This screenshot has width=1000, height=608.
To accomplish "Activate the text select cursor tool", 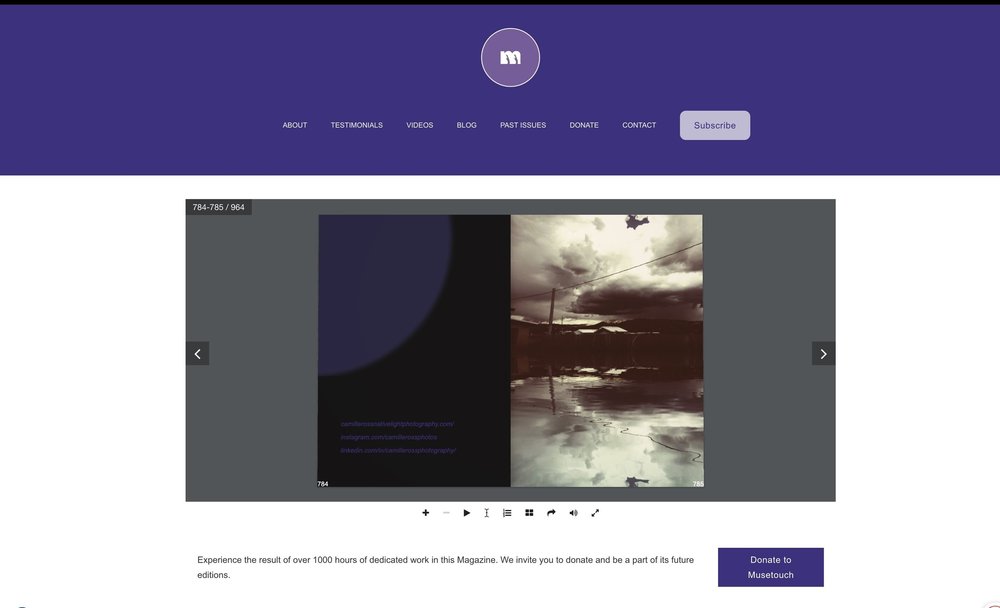I will (x=487, y=513).
